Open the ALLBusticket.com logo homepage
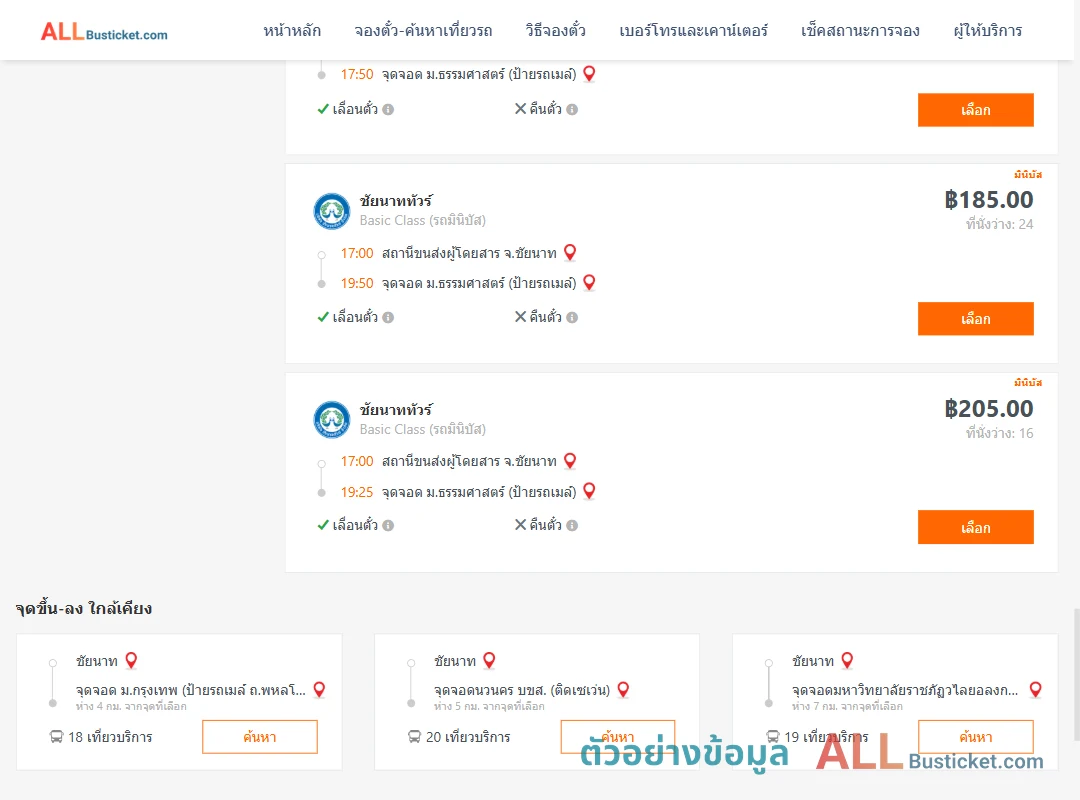The image size is (1080, 800). click(x=104, y=31)
